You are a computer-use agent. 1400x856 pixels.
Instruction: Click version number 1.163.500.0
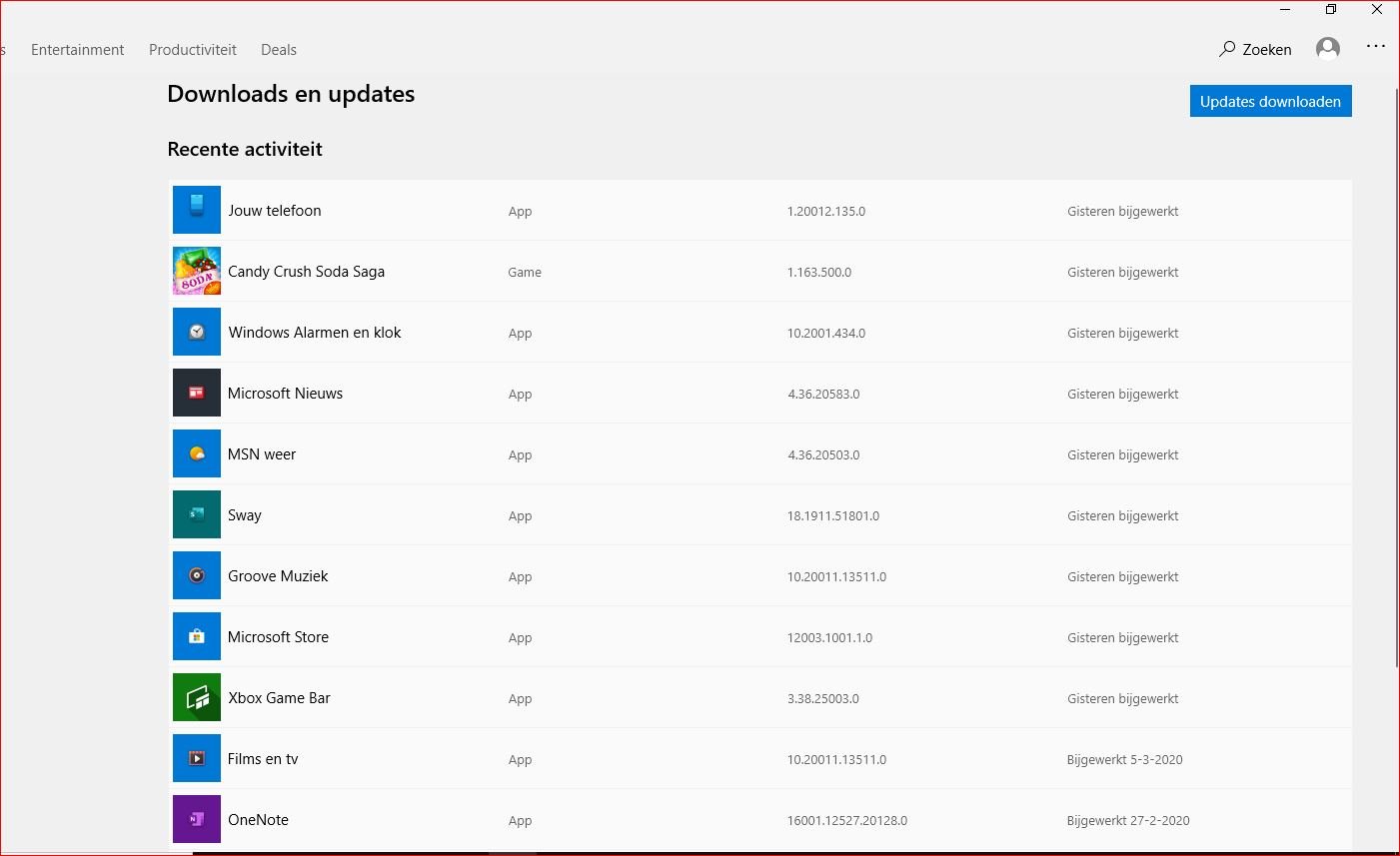[819, 273]
